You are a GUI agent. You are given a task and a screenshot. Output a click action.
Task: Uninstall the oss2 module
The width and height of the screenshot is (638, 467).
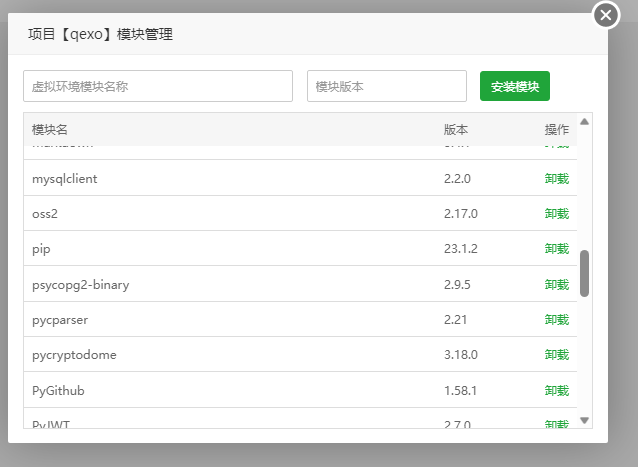[556, 213]
